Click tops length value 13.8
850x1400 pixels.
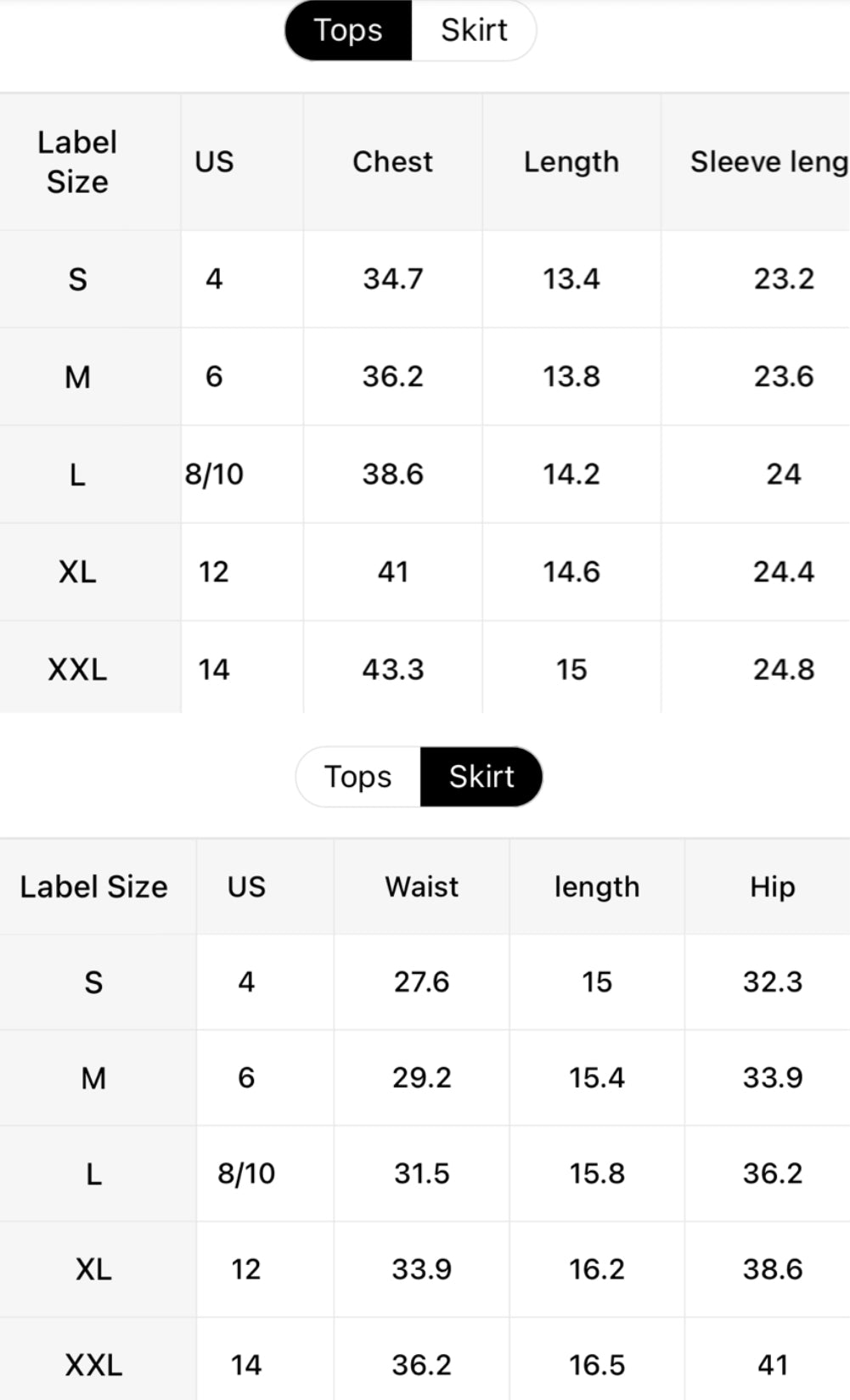pos(571,376)
